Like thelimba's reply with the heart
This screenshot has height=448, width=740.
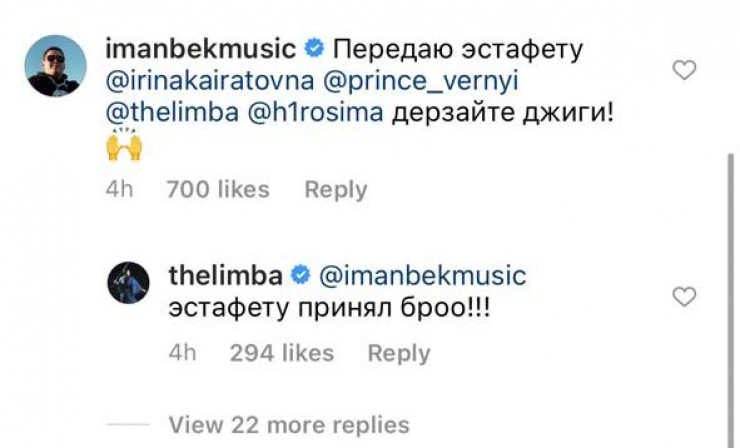pyautogui.click(x=684, y=297)
